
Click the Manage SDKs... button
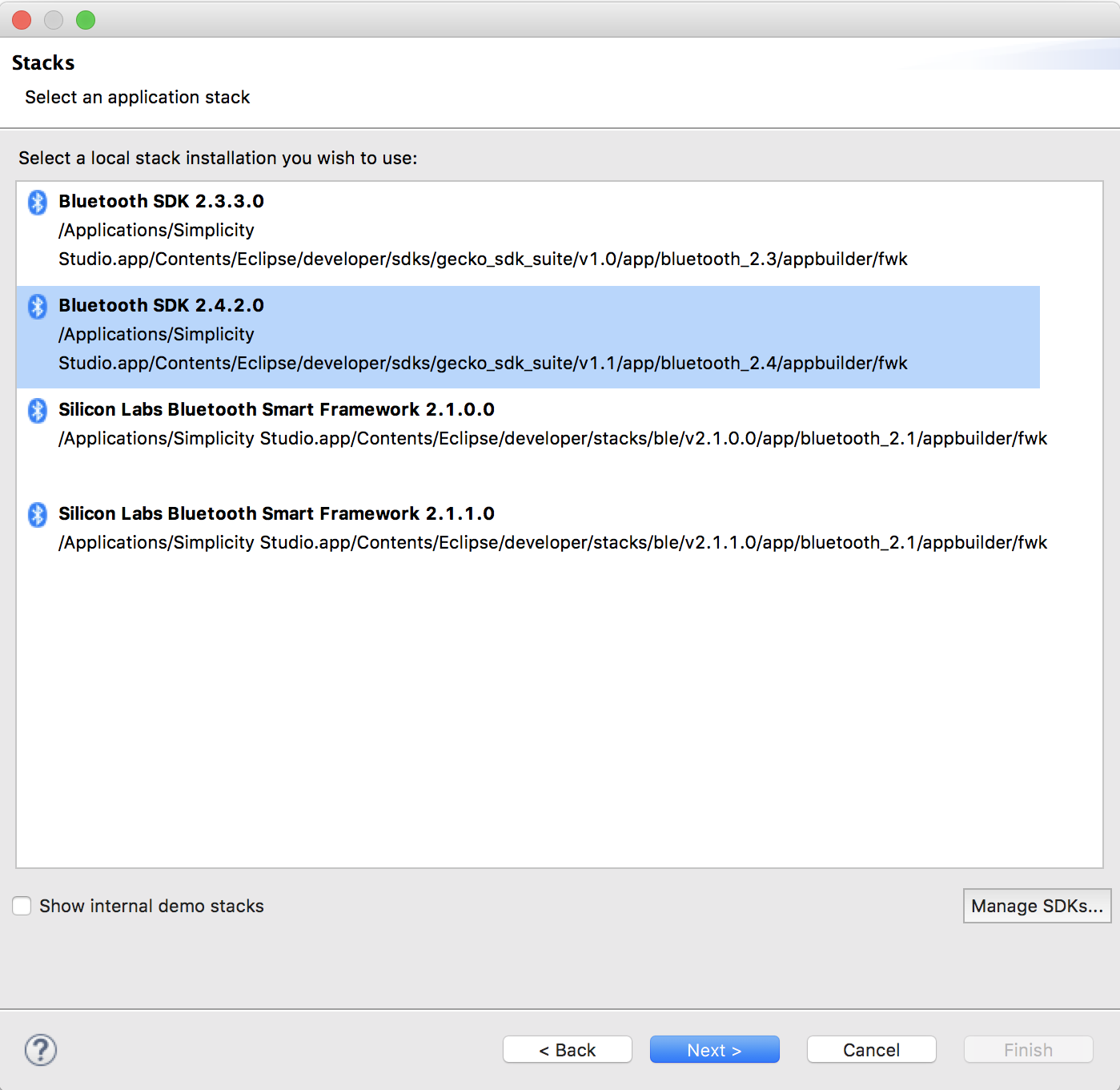tap(1037, 906)
